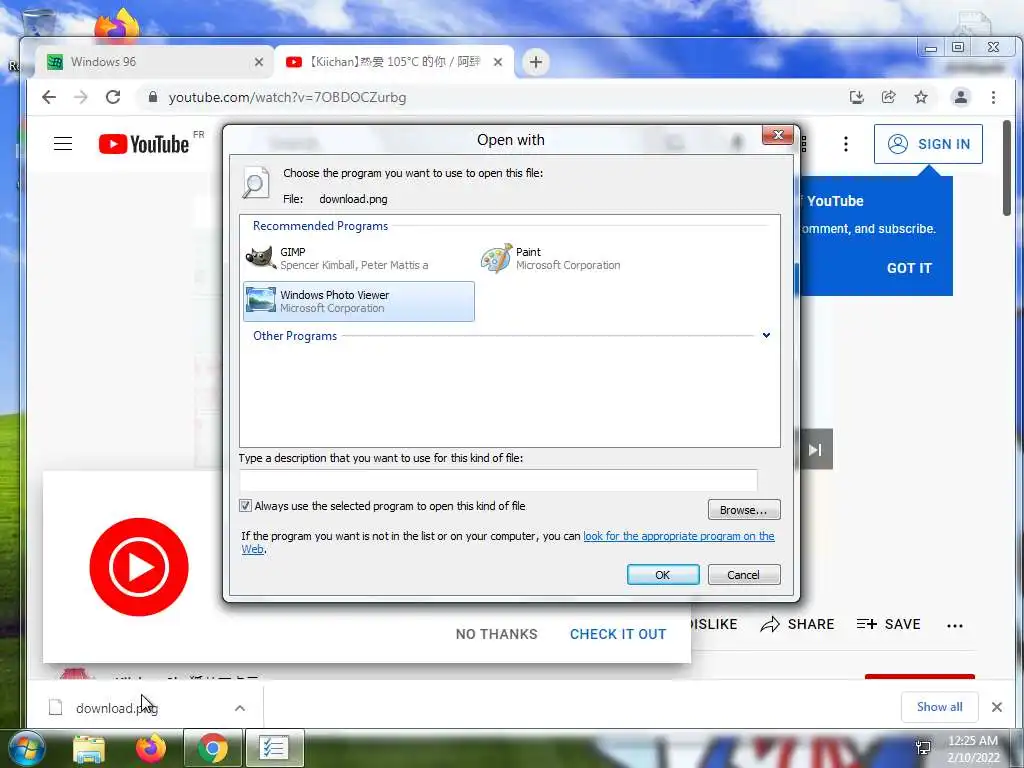The image size is (1024, 768).
Task: Go back in browser history
Action: coord(49,97)
